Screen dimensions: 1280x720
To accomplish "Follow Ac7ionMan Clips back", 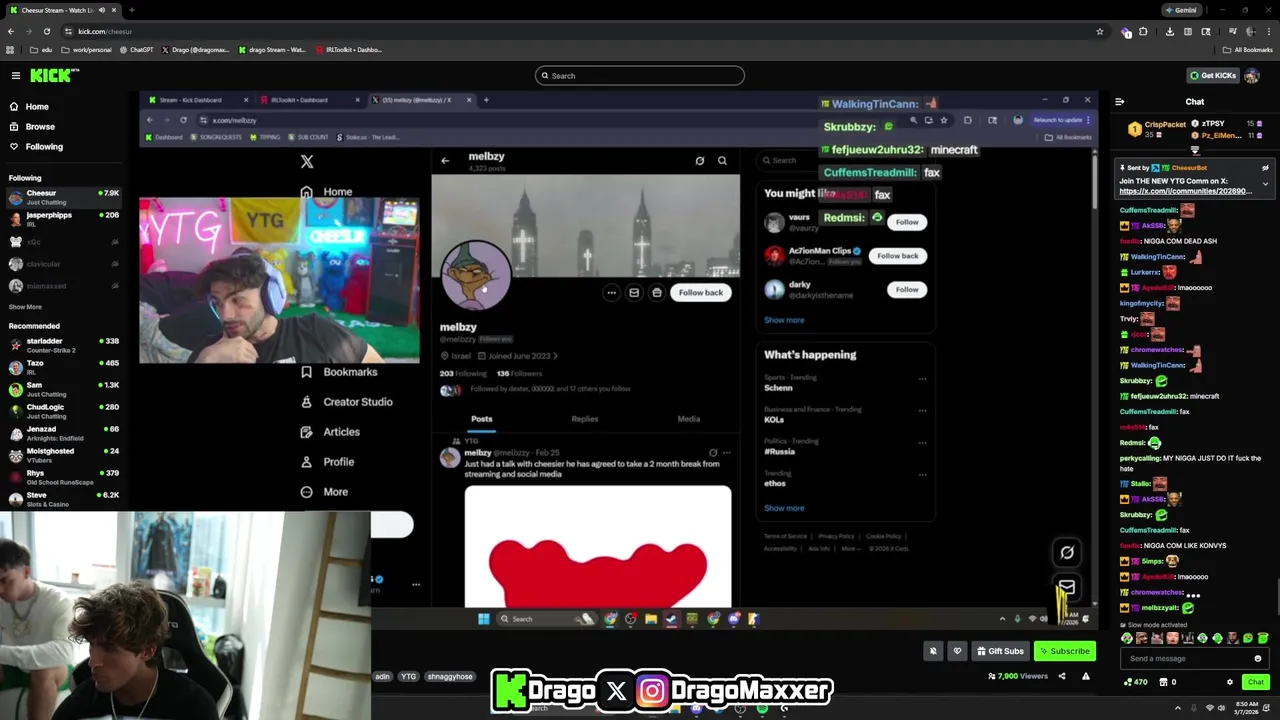I will (x=897, y=256).
